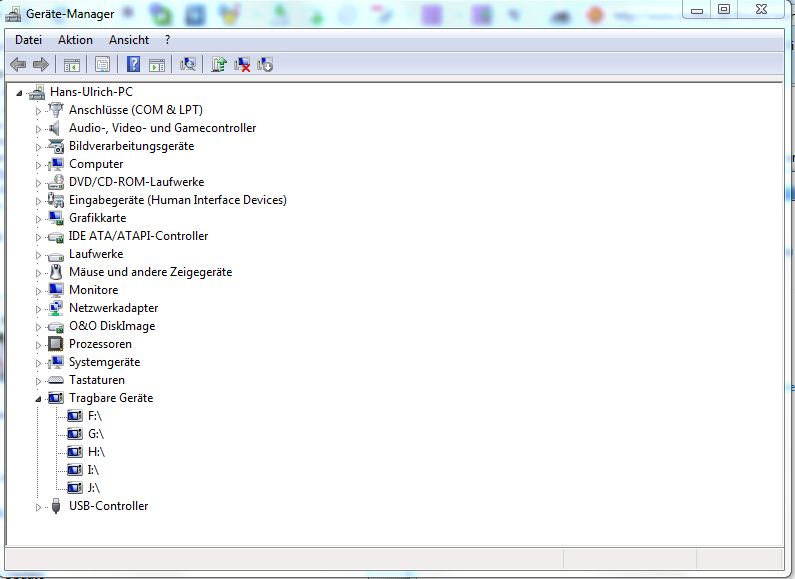Click the Mäuse mouse category icon
This screenshot has width=795, height=579.
point(56,272)
